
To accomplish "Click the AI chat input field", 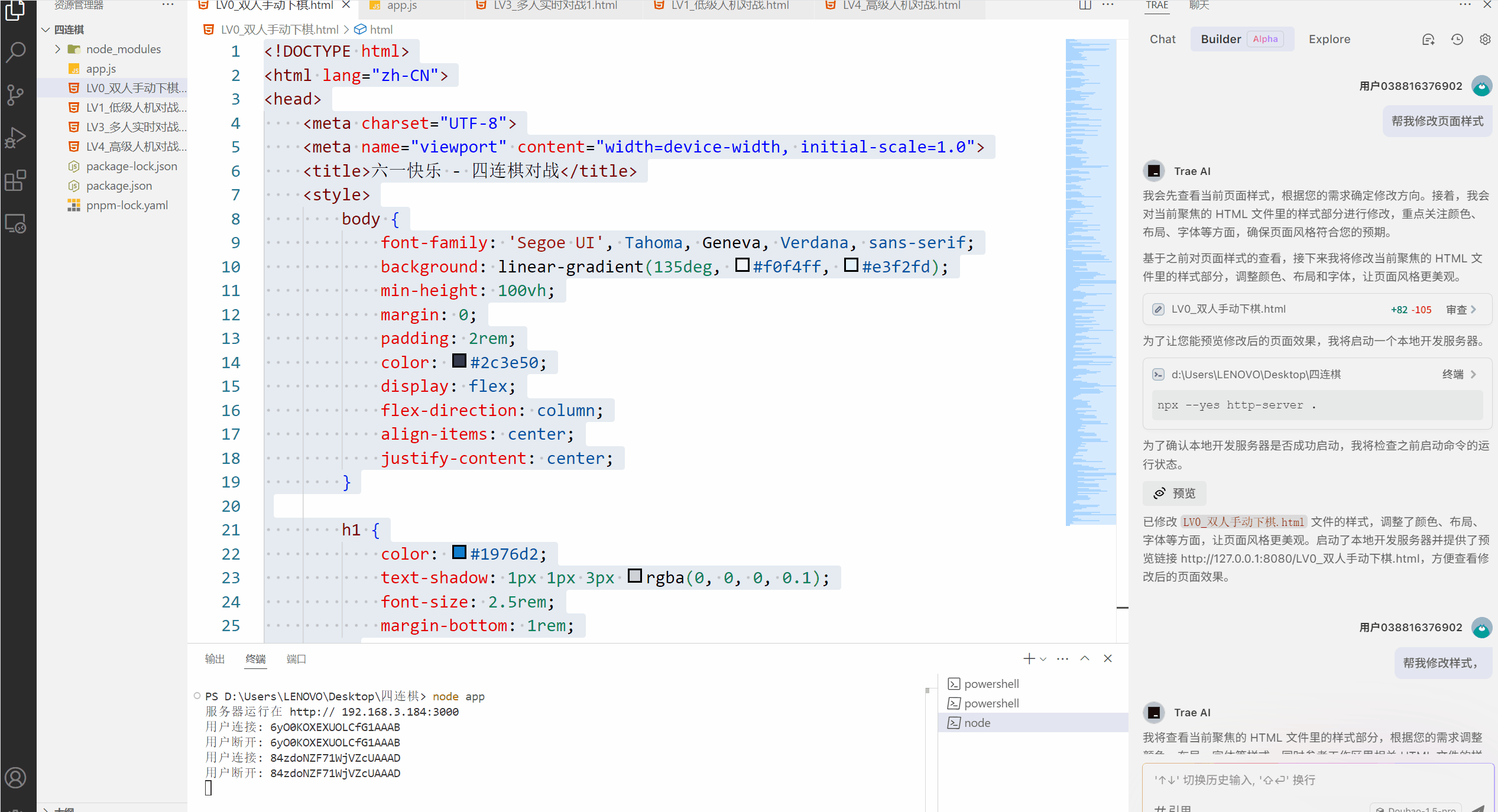I will point(1317,780).
